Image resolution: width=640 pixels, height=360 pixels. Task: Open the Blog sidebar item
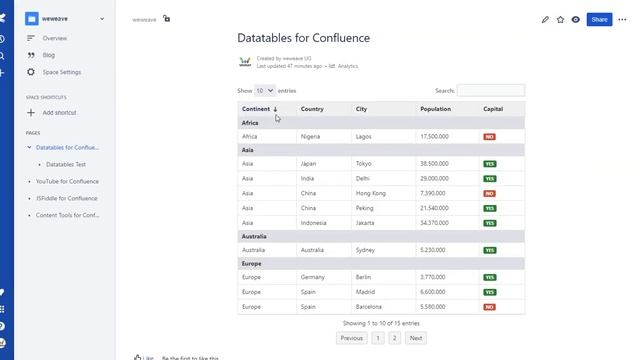tap(49, 55)
